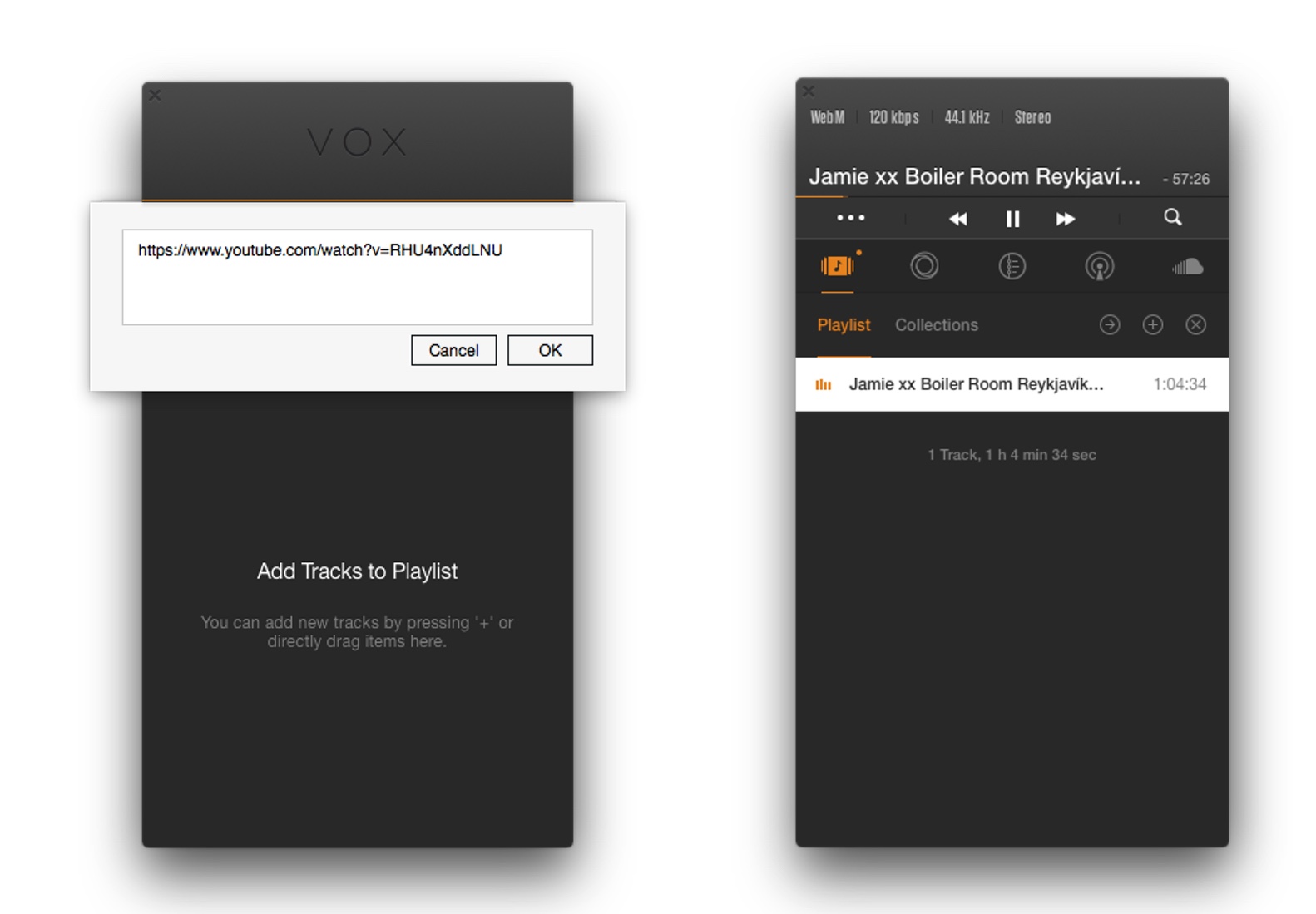
Task: Cancel the URL dialog
Action: (453, 350)
